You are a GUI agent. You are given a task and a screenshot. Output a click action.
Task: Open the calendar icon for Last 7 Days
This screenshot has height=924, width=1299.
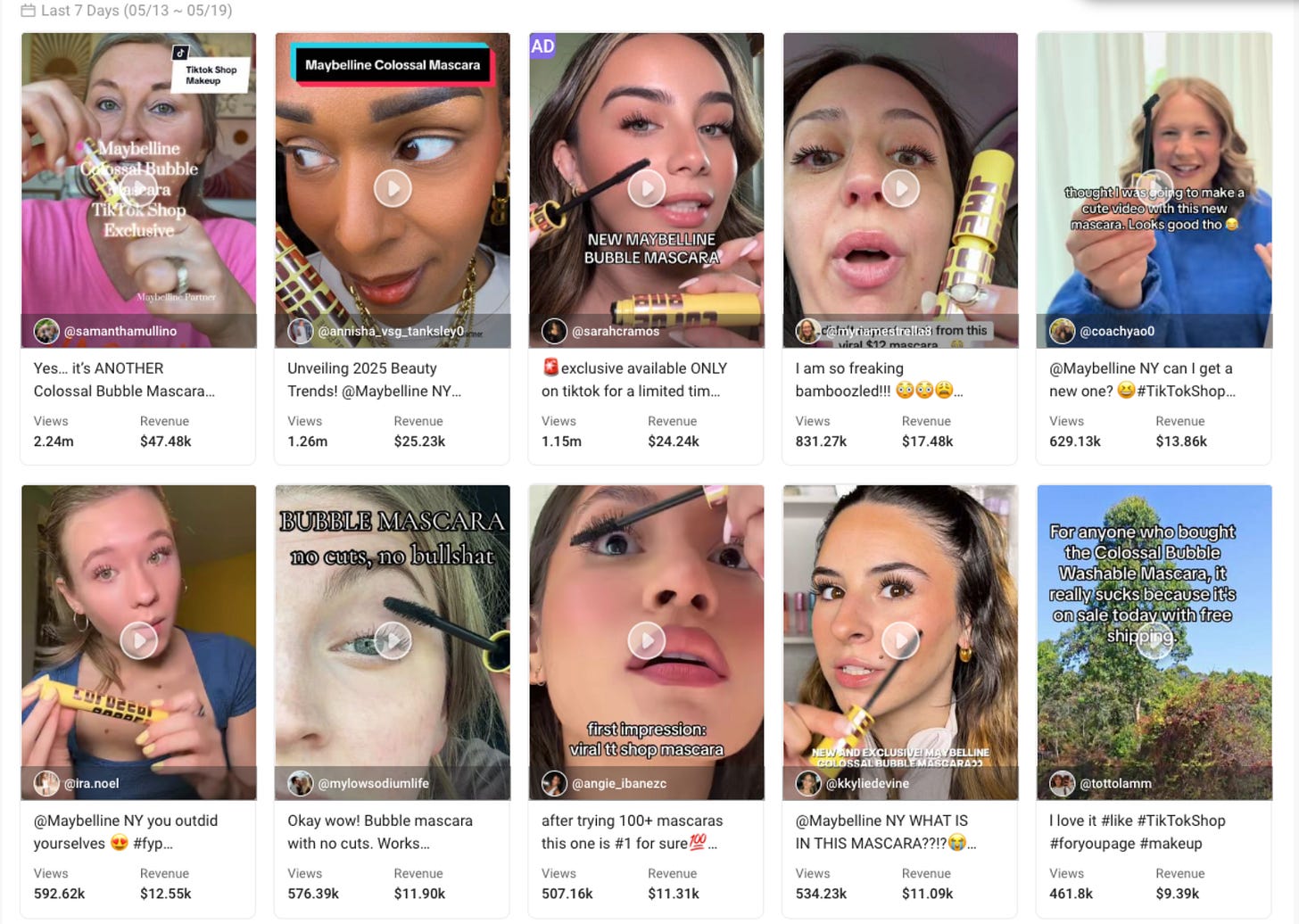(x=29, y=11)
